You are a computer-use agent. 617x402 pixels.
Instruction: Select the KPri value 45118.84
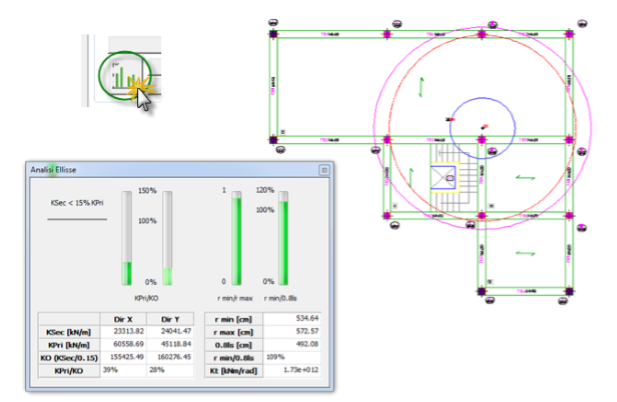tap(176, 344)
